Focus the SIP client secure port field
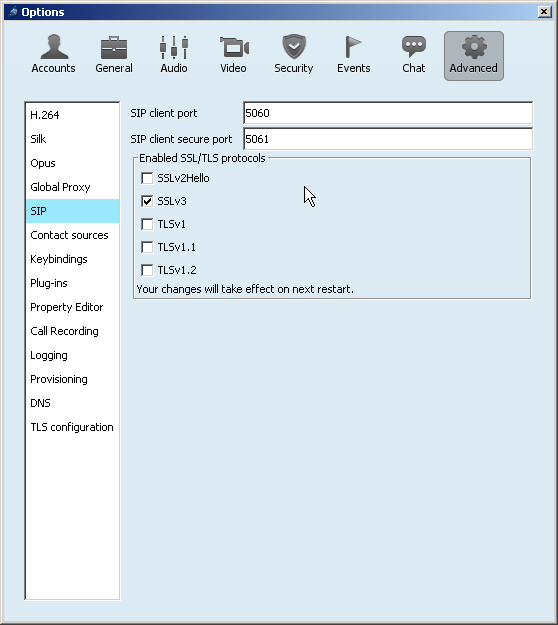Viewport: 558px width, 625px height. pos(388,139)
